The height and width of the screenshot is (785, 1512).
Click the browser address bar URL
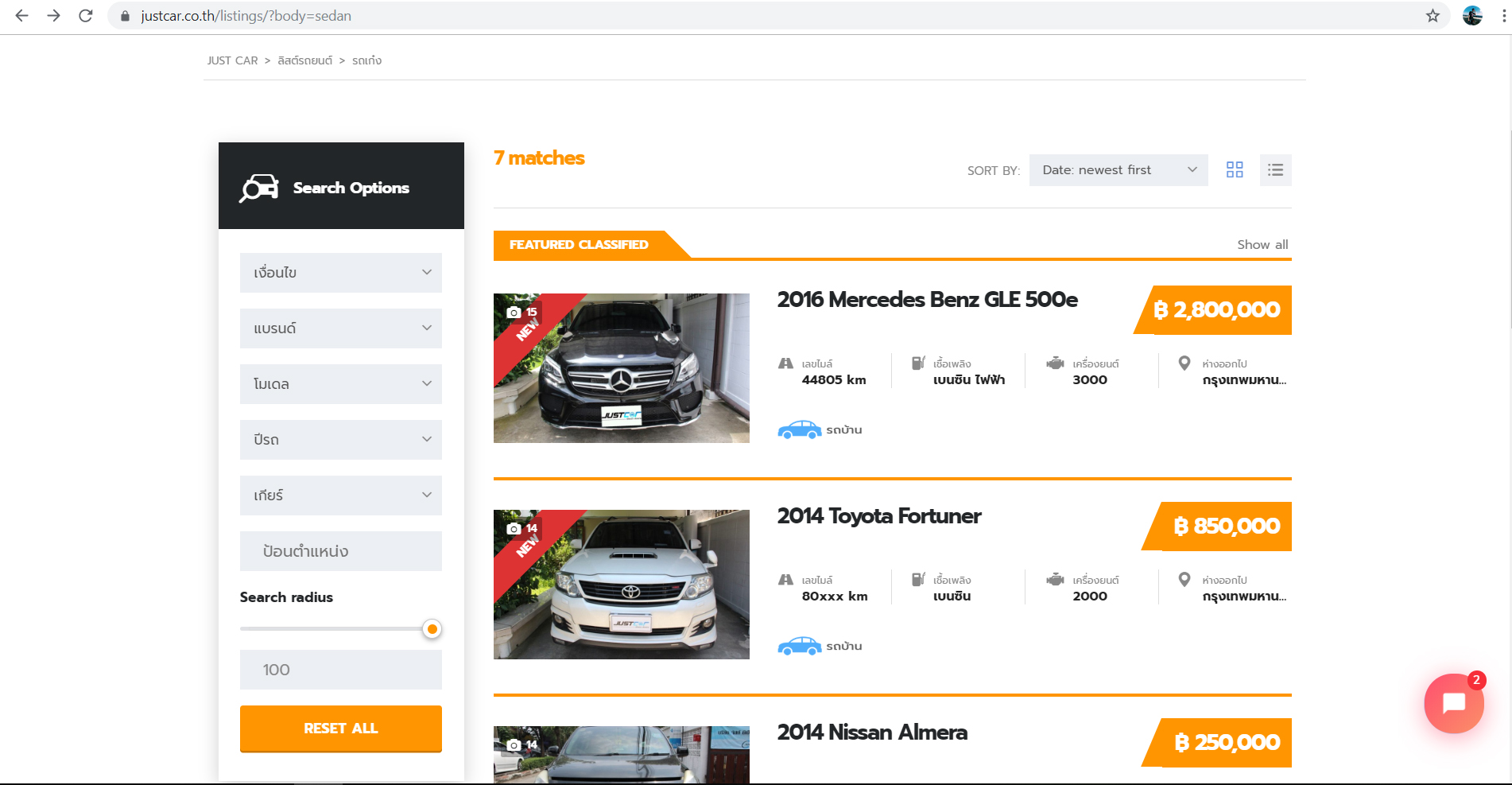point(246,16)
